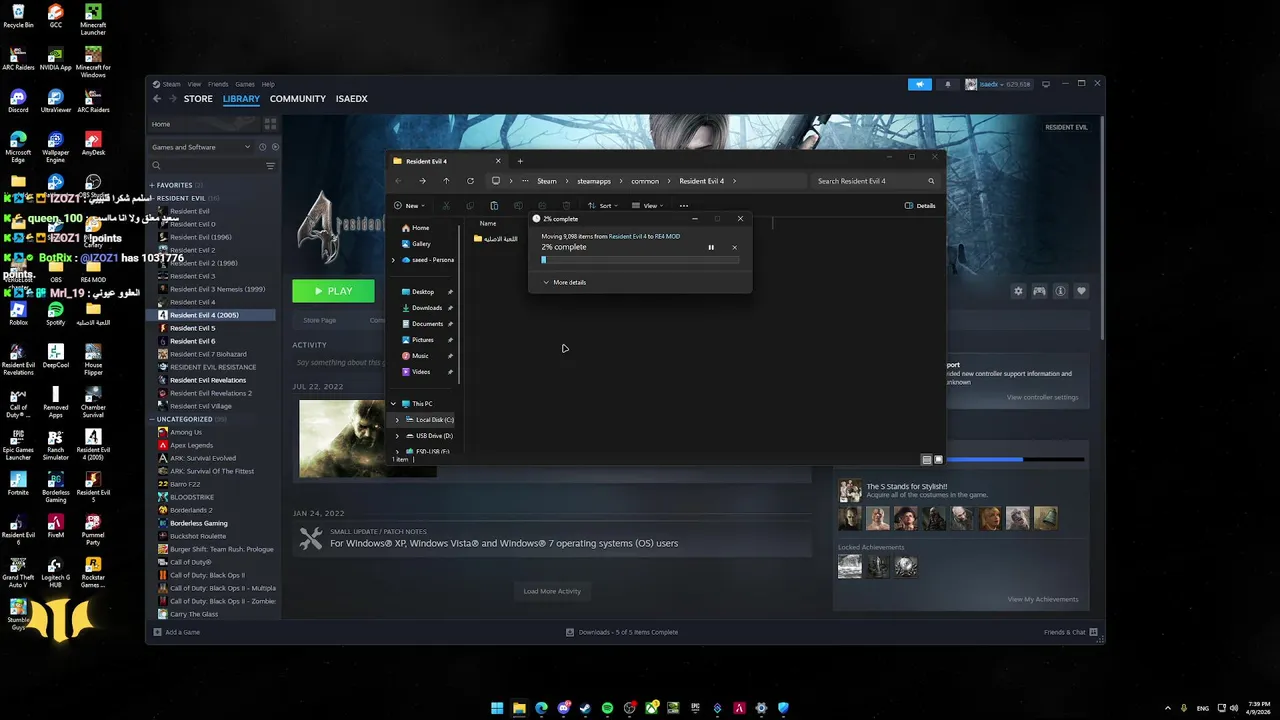The height and width of the screenshot is (720, 1280).
Task: Collapse the This PC tree node
Action: coord(393,404)
